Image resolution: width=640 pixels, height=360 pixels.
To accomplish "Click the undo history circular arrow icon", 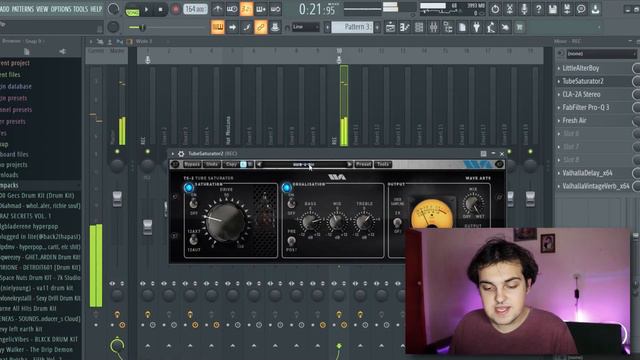I will pos(495,9).
